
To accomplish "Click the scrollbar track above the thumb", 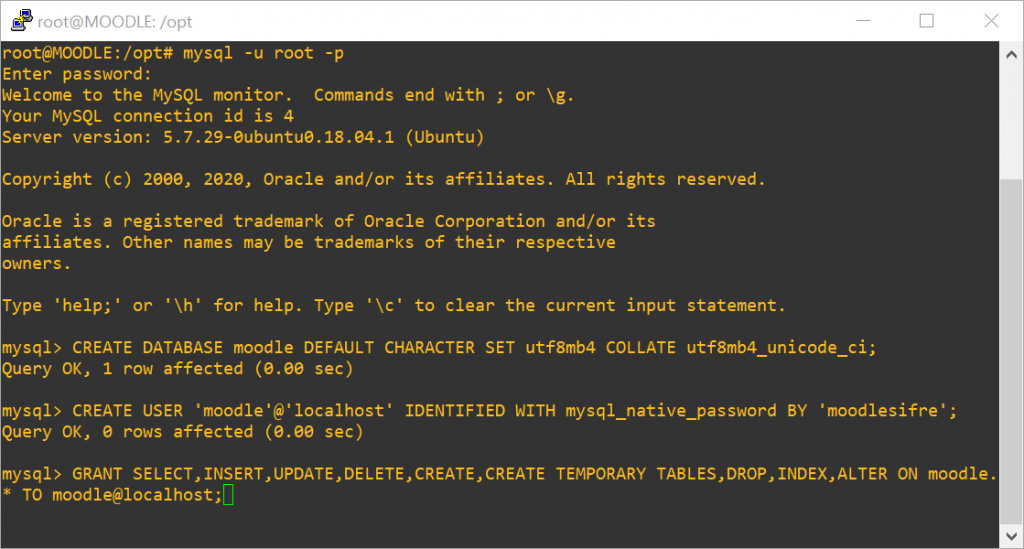I will pyautogui.click(x=1012, y=123).
